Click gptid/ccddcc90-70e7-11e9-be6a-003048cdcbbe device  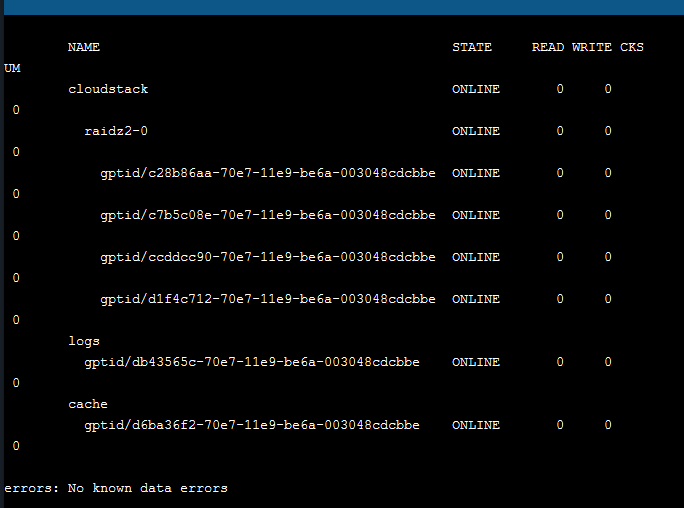click(x=268, y=257)
